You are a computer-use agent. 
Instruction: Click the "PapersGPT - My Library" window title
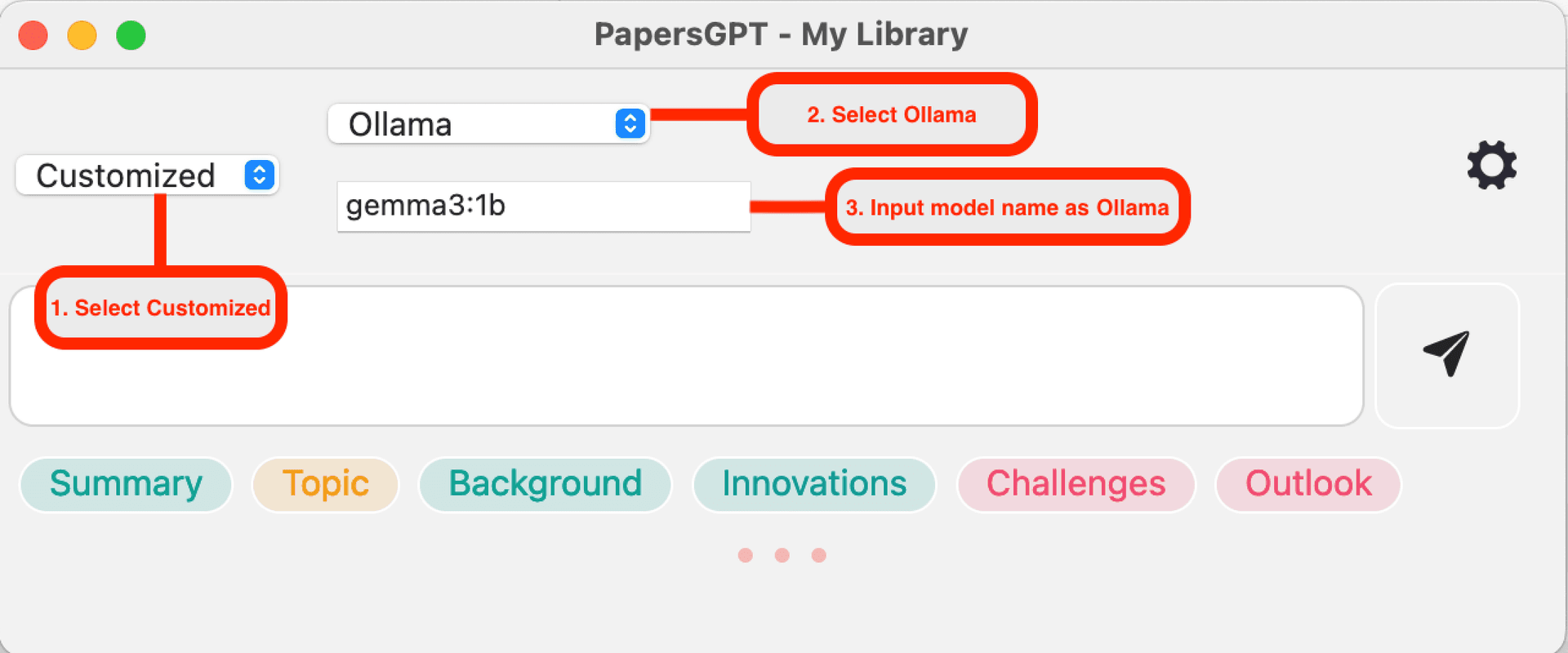(781, 34)
